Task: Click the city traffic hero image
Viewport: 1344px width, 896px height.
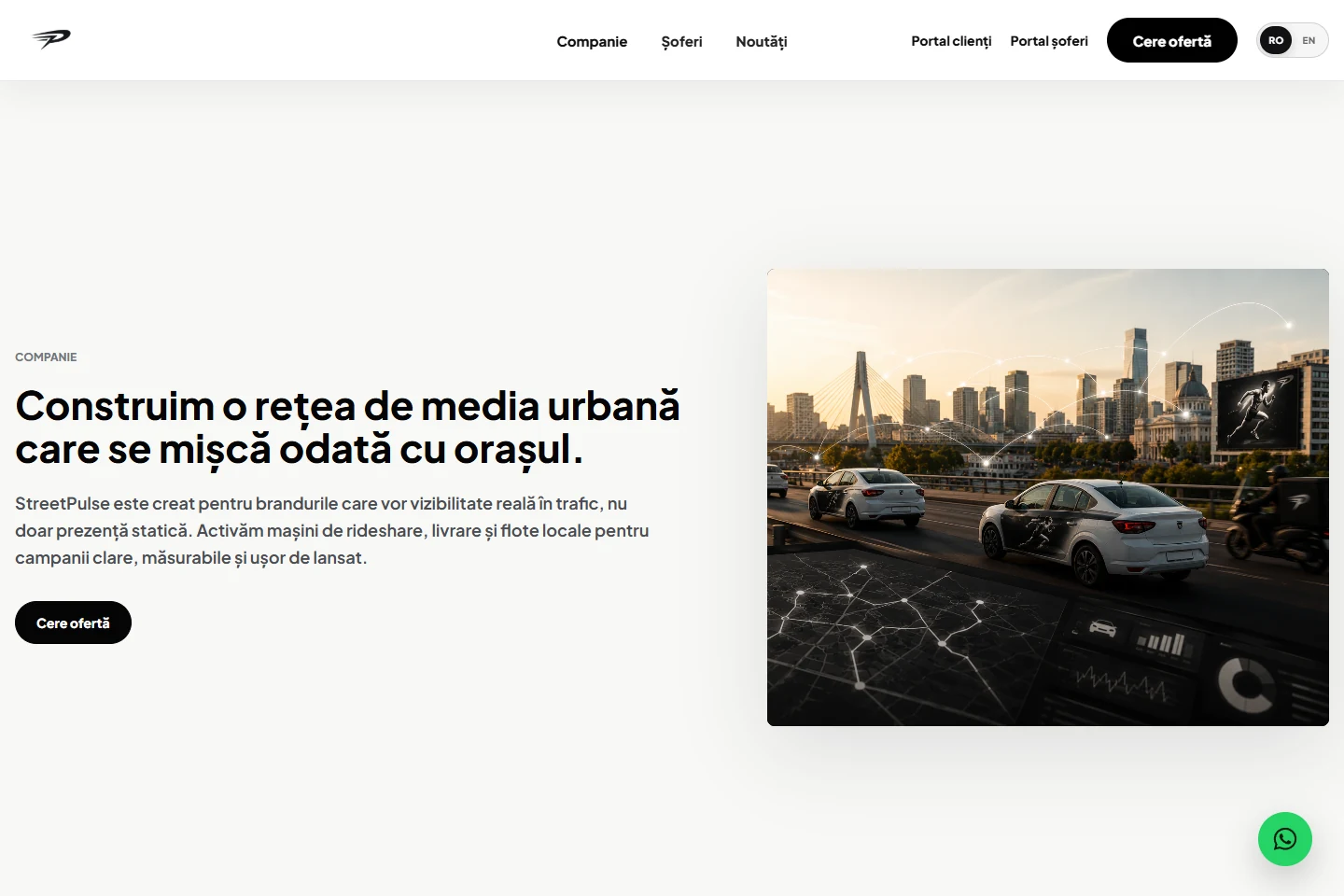Action: [1048, 497]
